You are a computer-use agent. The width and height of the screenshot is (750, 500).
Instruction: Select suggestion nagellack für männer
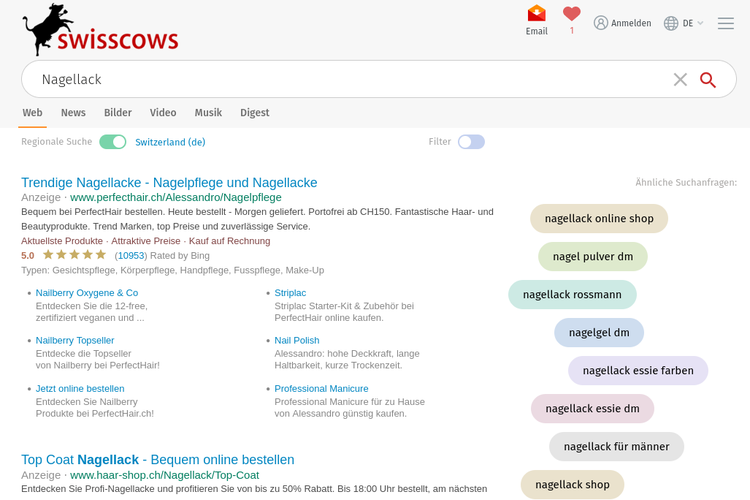pos(616,446)
